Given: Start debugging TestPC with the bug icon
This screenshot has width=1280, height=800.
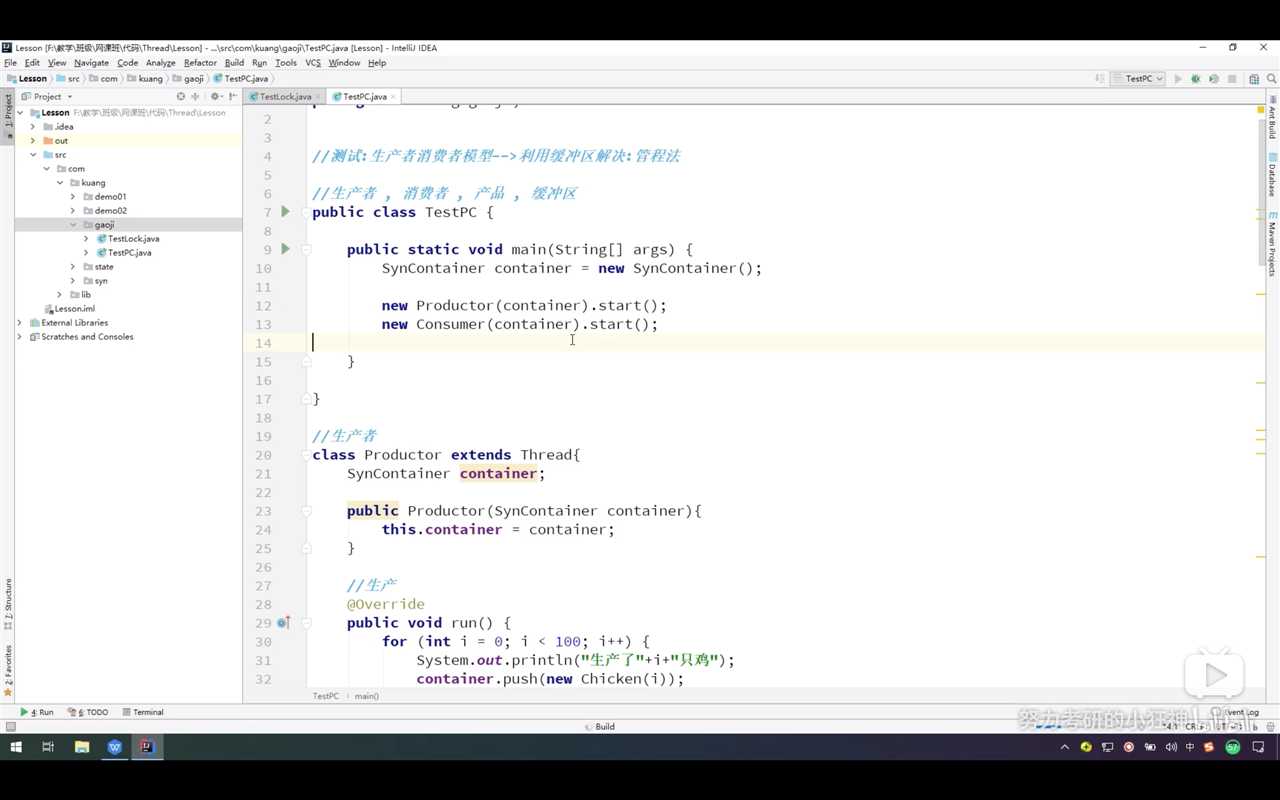Looking at the screenshot, I should click(x=1195, y=79).
